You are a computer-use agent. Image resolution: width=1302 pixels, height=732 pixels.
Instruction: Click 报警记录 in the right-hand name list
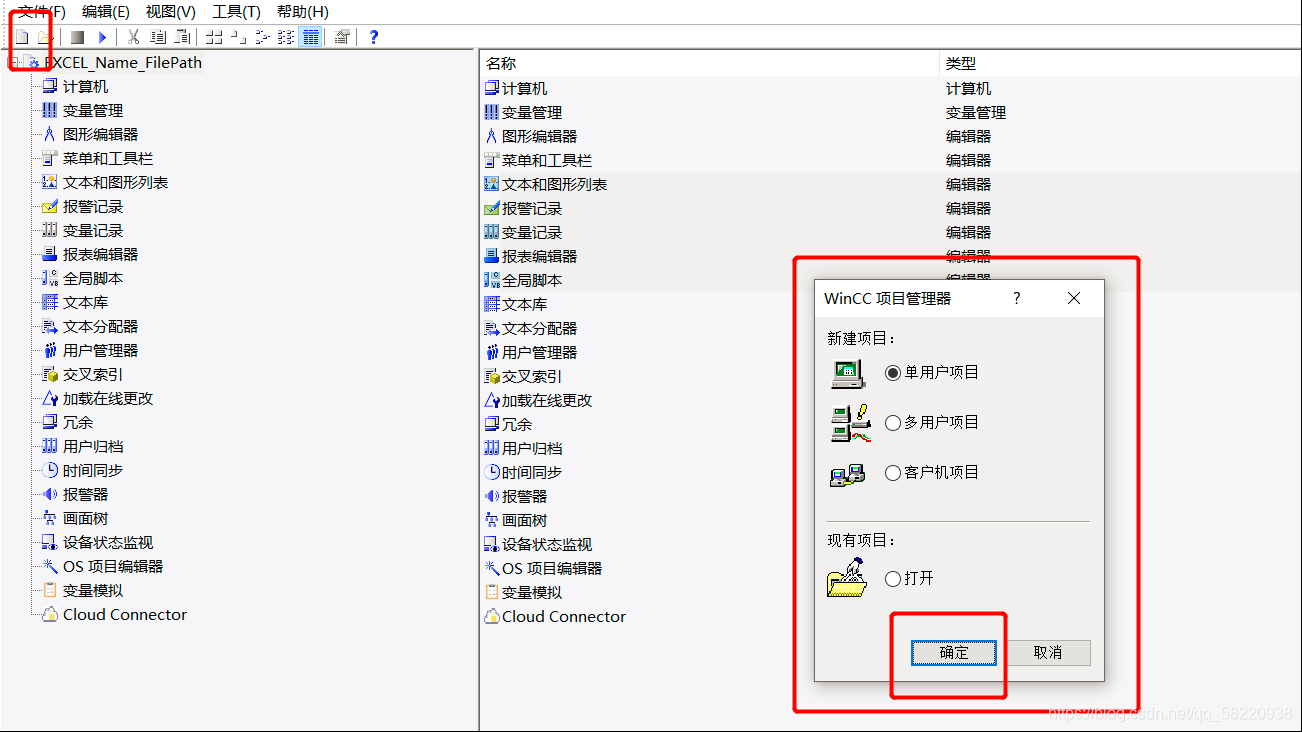click(532, 209)
